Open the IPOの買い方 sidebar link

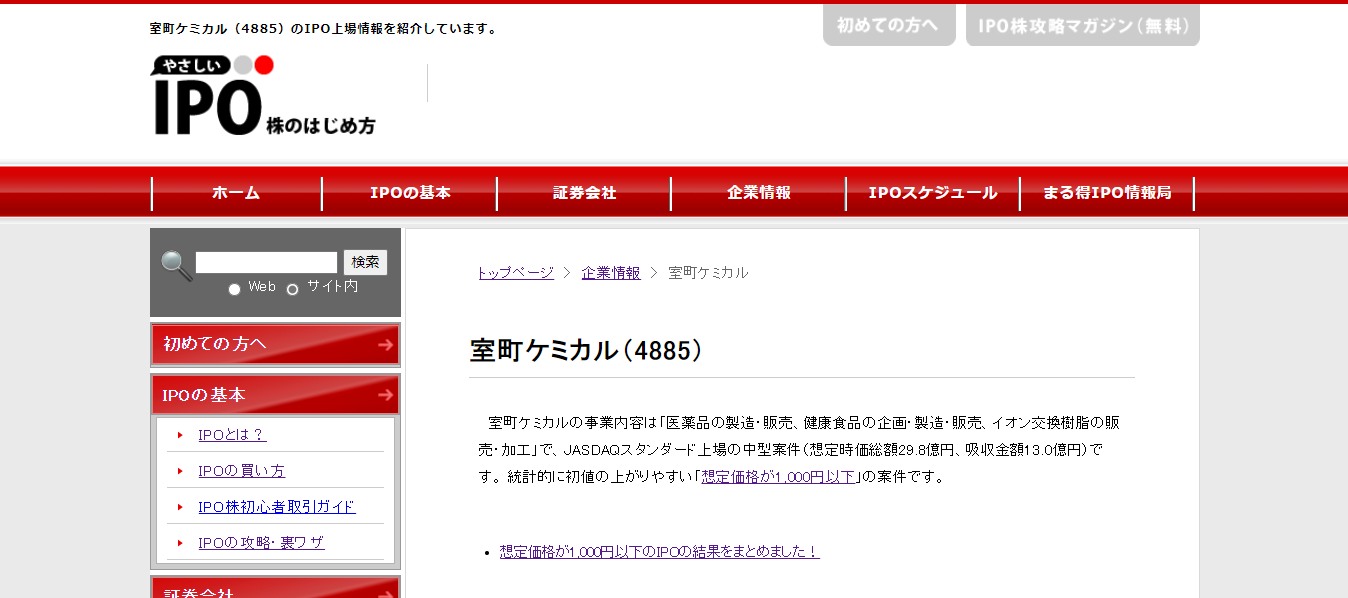[x=242, y=471]
